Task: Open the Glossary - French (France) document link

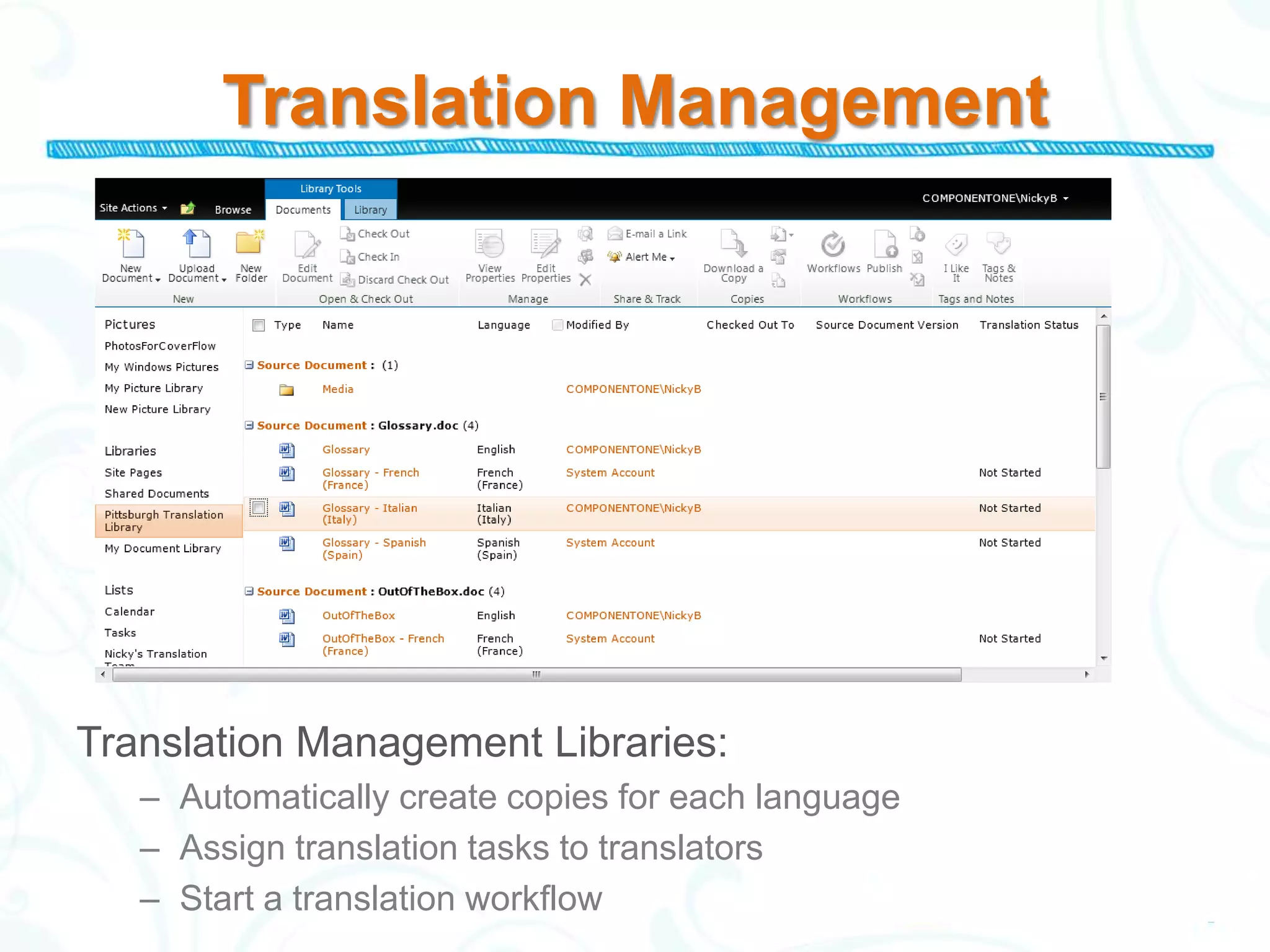Action: 371,479
